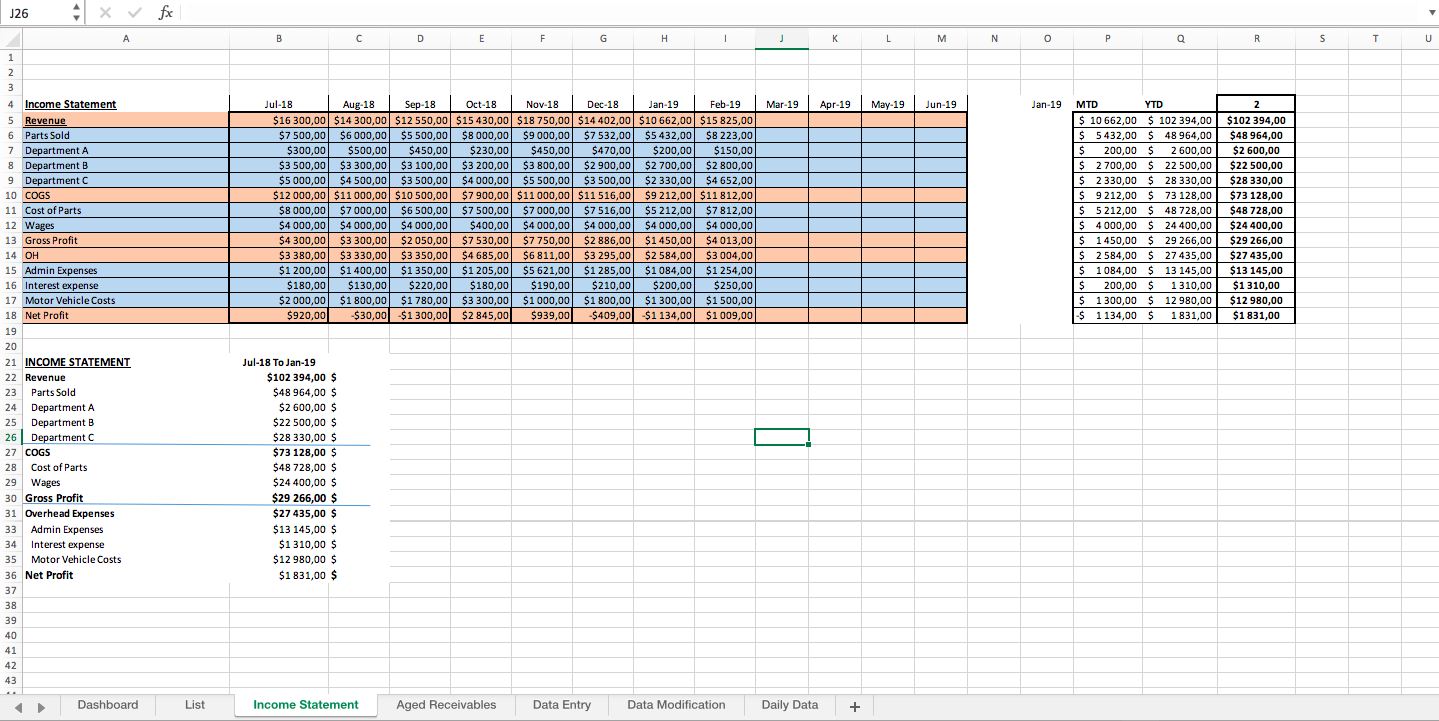The width and height of the screenshot is (1439, 721).
Task: Click the confirm checkmark in formula bar
Action: [135, 13]
